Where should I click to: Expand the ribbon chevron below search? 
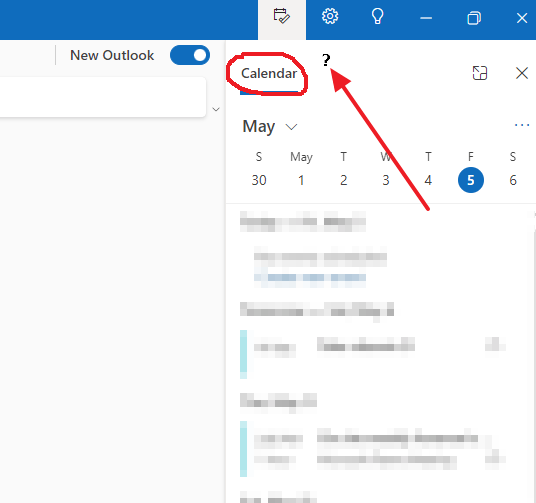(216, 109)
